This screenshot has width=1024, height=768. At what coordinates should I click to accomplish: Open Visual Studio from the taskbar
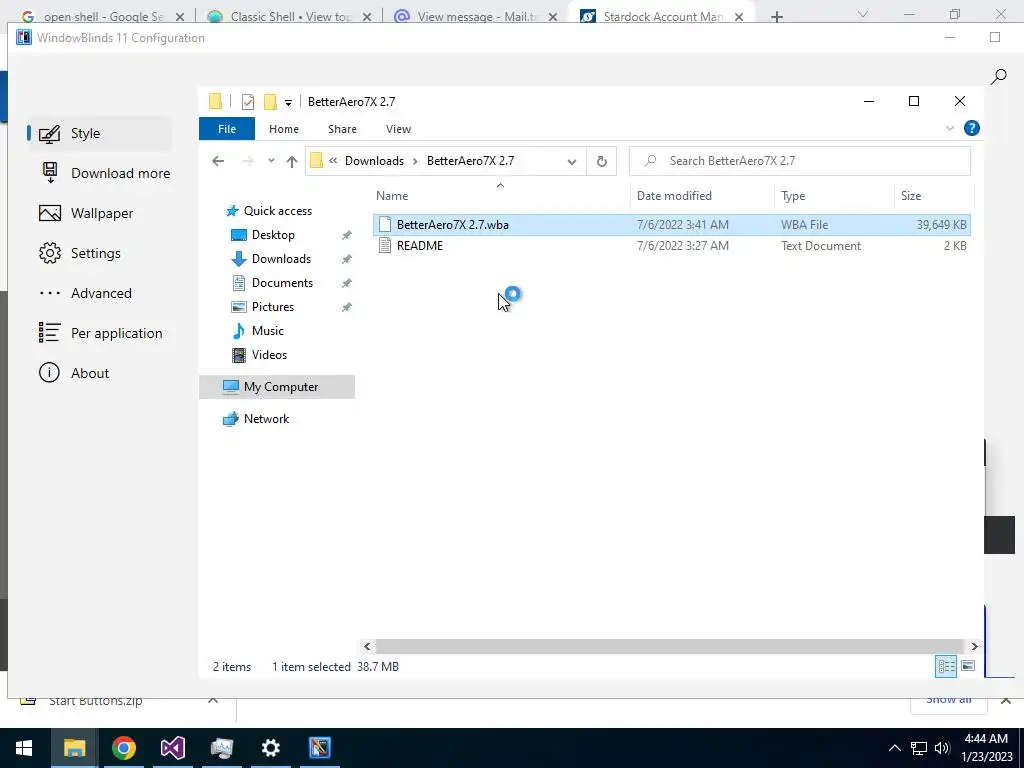[x=172, y=748]
